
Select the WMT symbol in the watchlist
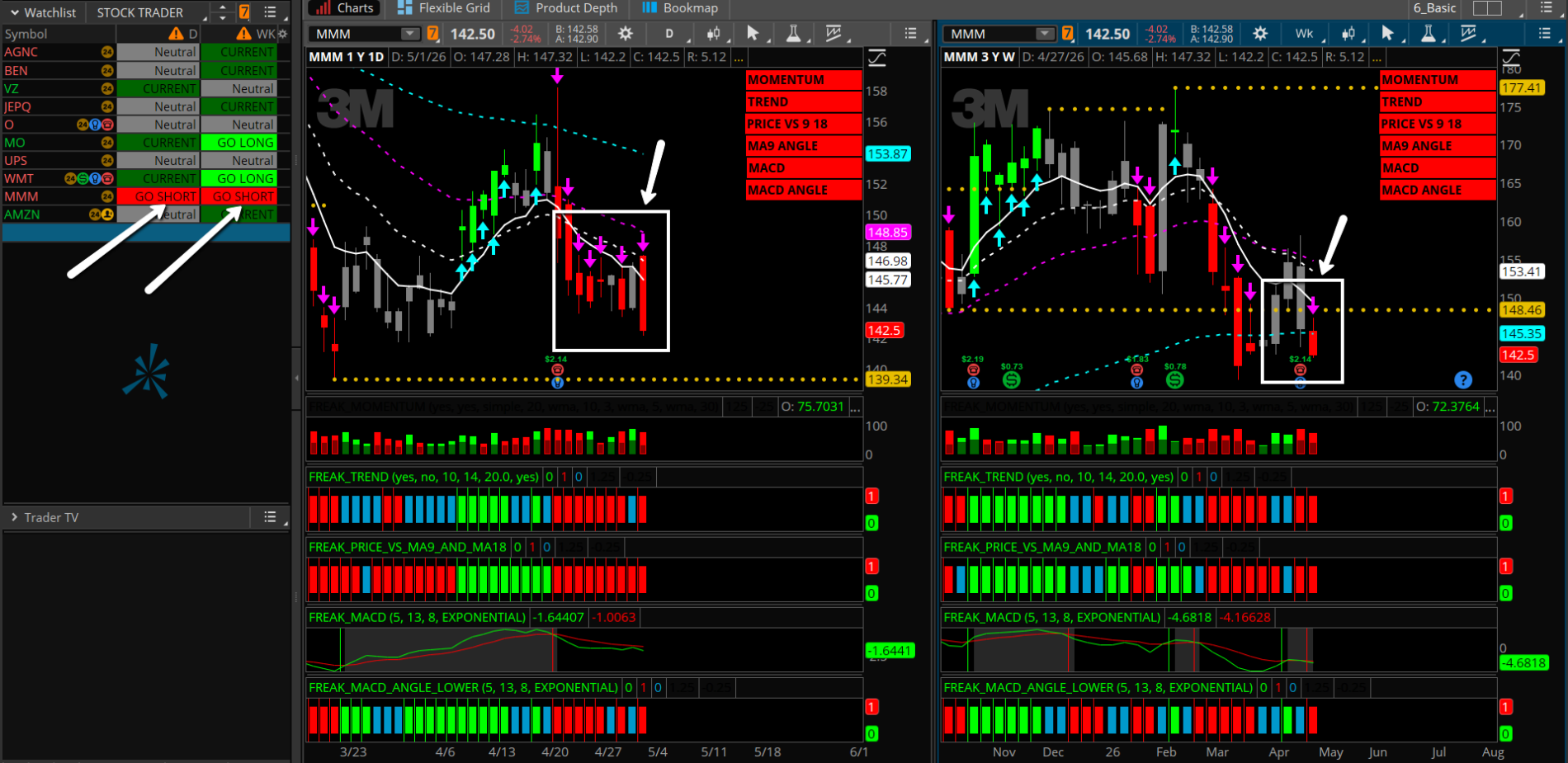pyautogui.click(x=20, y=179)
